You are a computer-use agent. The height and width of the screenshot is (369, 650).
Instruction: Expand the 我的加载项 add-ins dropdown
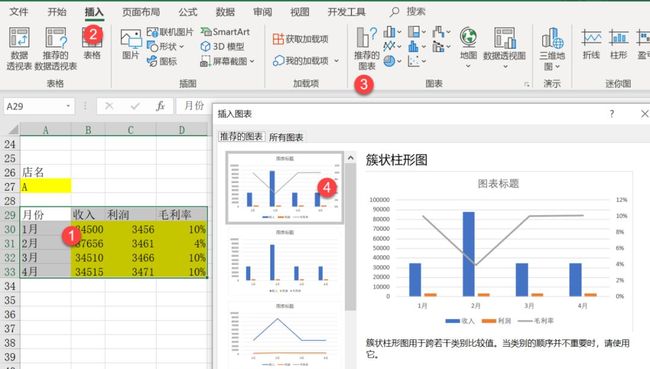point(337,61)
